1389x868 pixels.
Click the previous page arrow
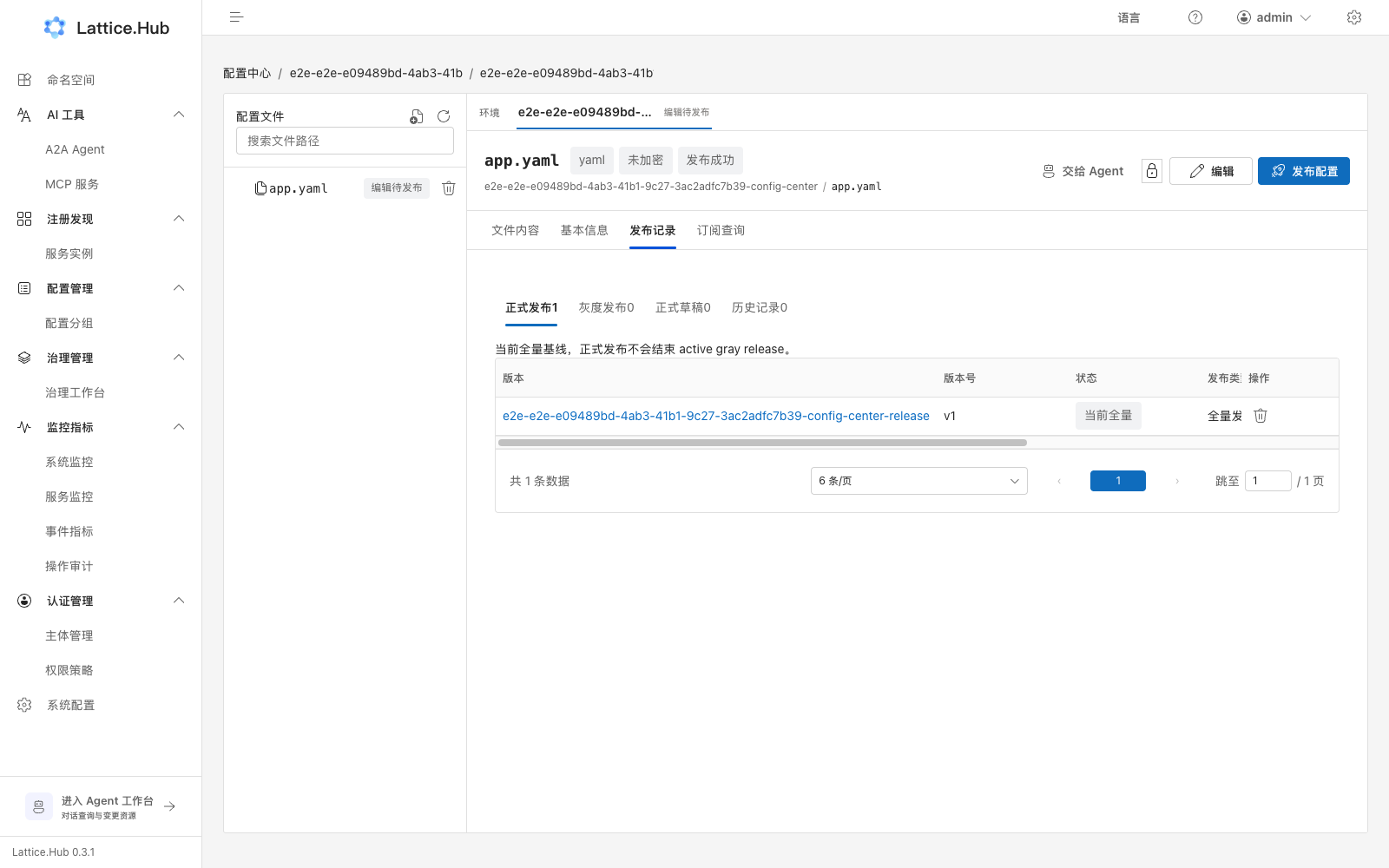[1059, 481]
